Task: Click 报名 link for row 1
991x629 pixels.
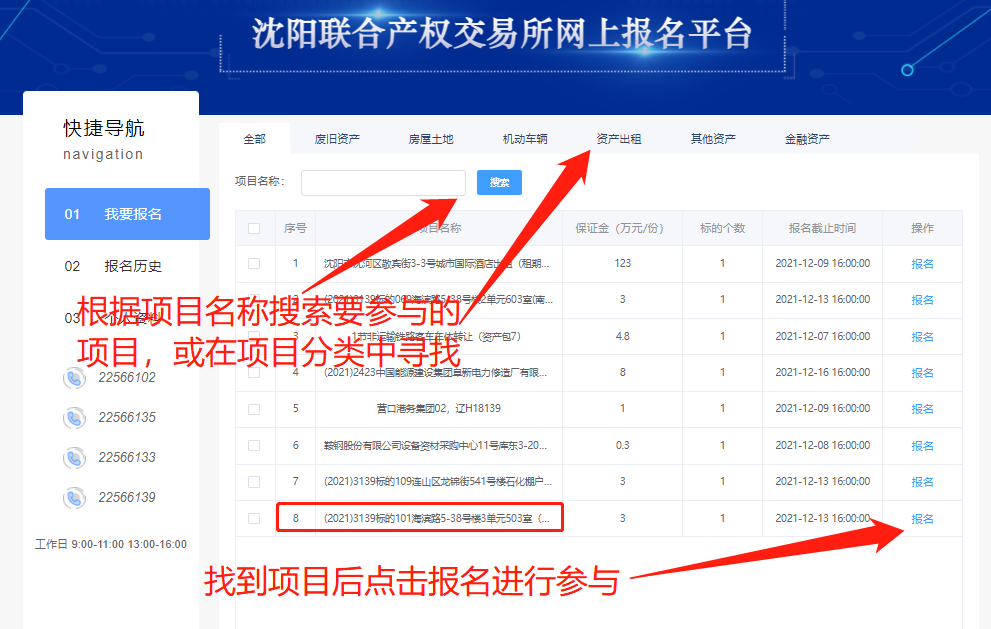Action: (x=922, y=264)
